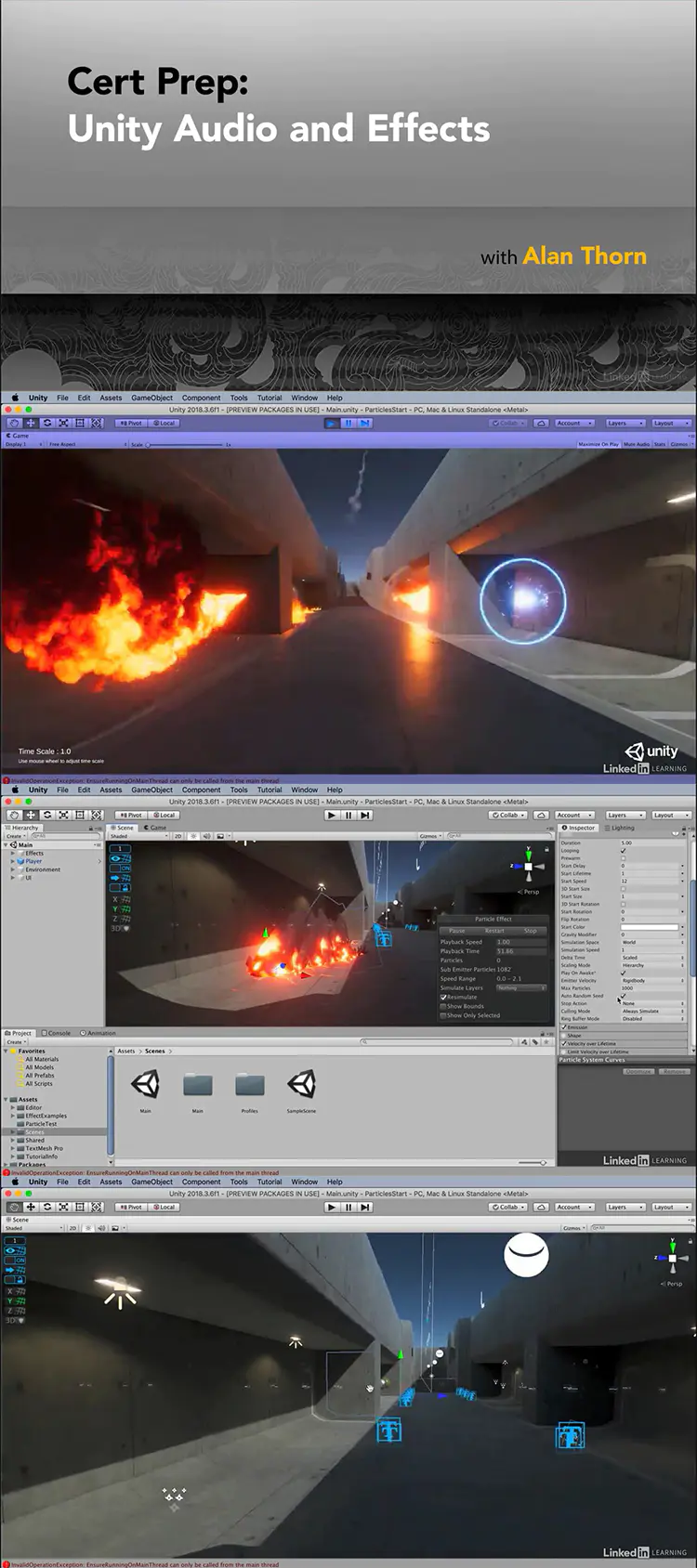Screen dimensions: 697x1568
Task: Select the Rotate tool in the Inspector window toolbar
Action: [47, 815]
